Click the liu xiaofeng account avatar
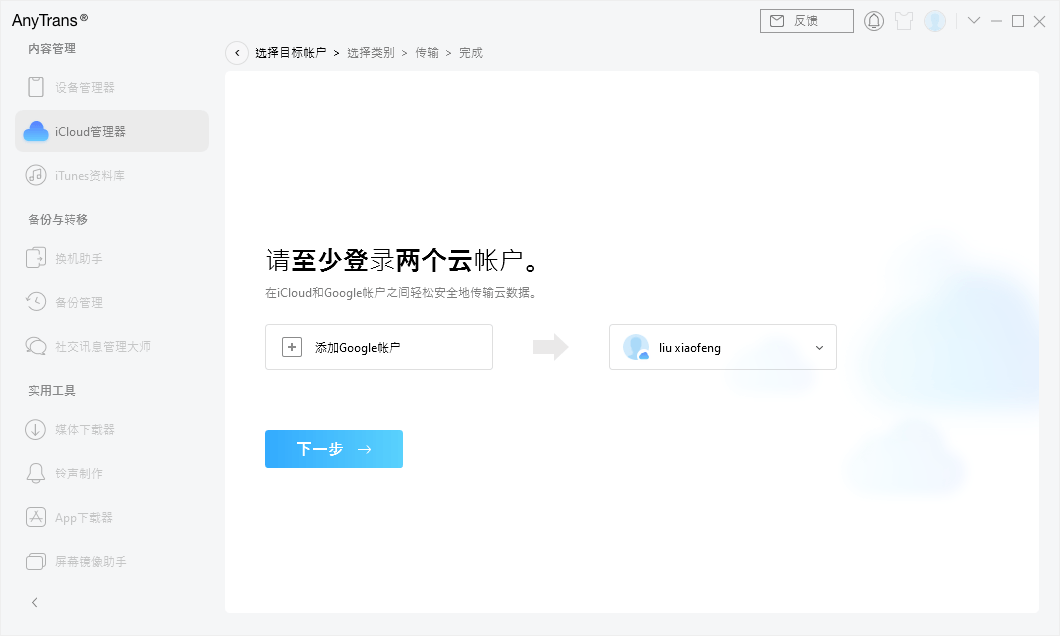This screenshot has width=1060, height=636. [636, 347]
